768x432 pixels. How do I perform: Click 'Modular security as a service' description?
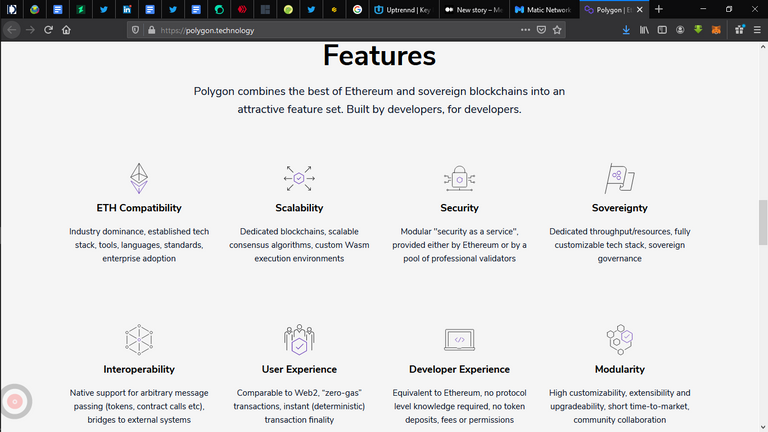tap(459, 245)
